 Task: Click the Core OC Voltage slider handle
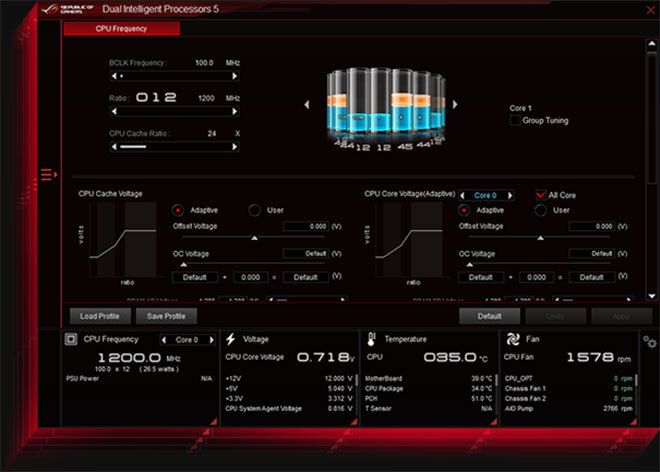470,265
